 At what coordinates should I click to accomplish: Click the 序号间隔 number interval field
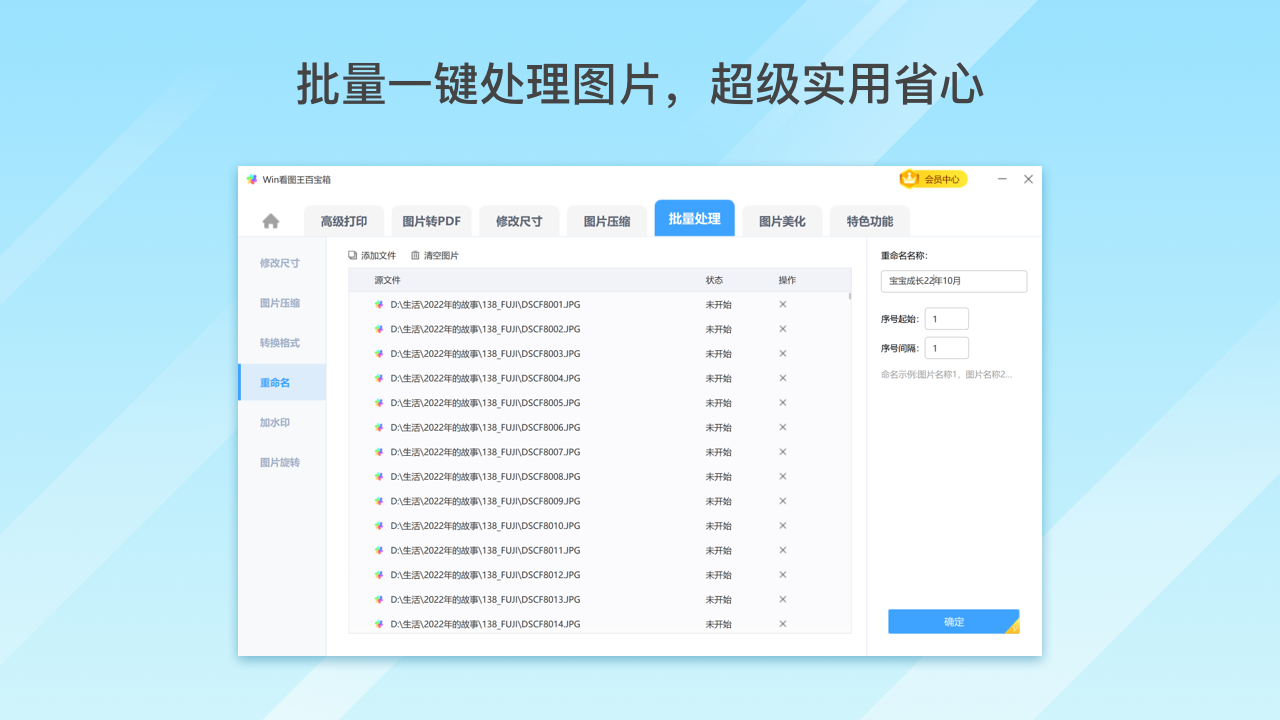click(x=946, y=347)
